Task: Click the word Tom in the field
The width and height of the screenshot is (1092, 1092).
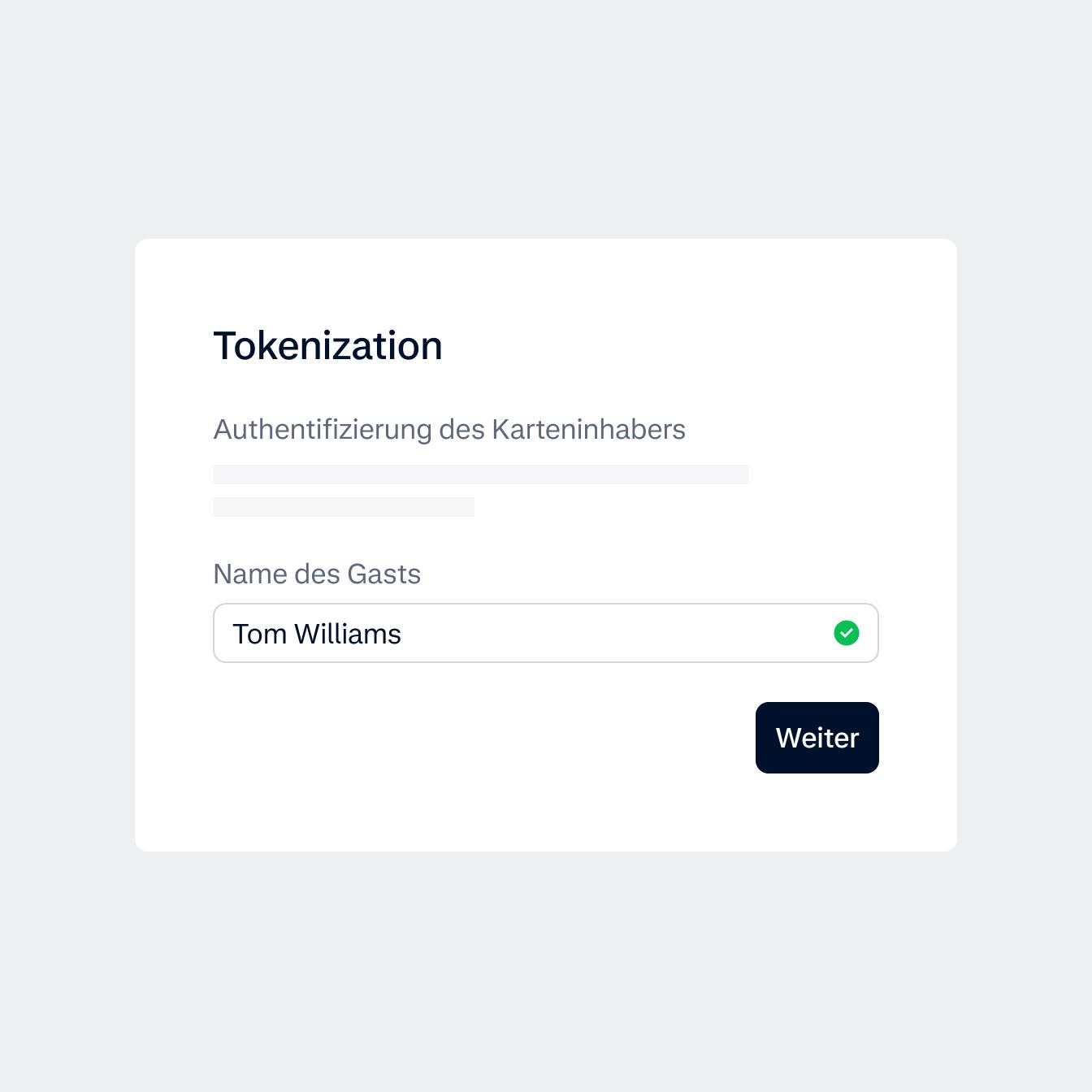Action: [x=259, y=634]
